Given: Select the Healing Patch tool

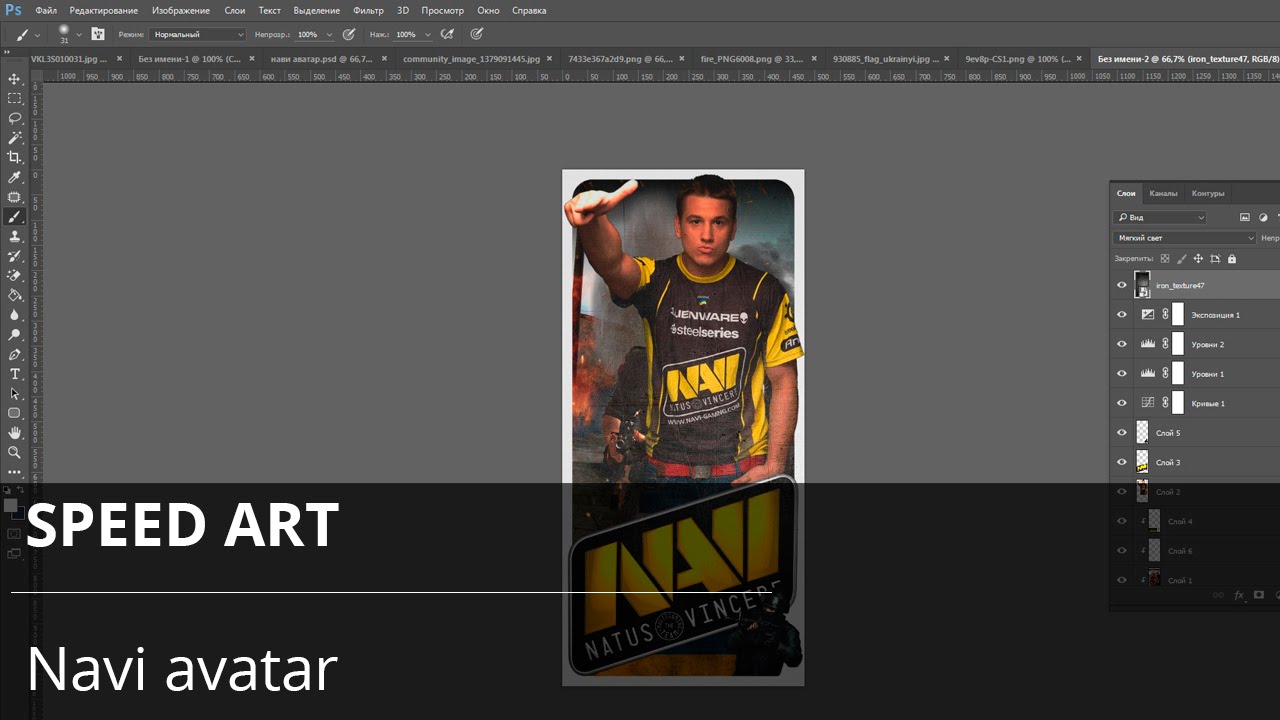Looking at the screenshot, I should pyautogui.click(x=14, y=197).
